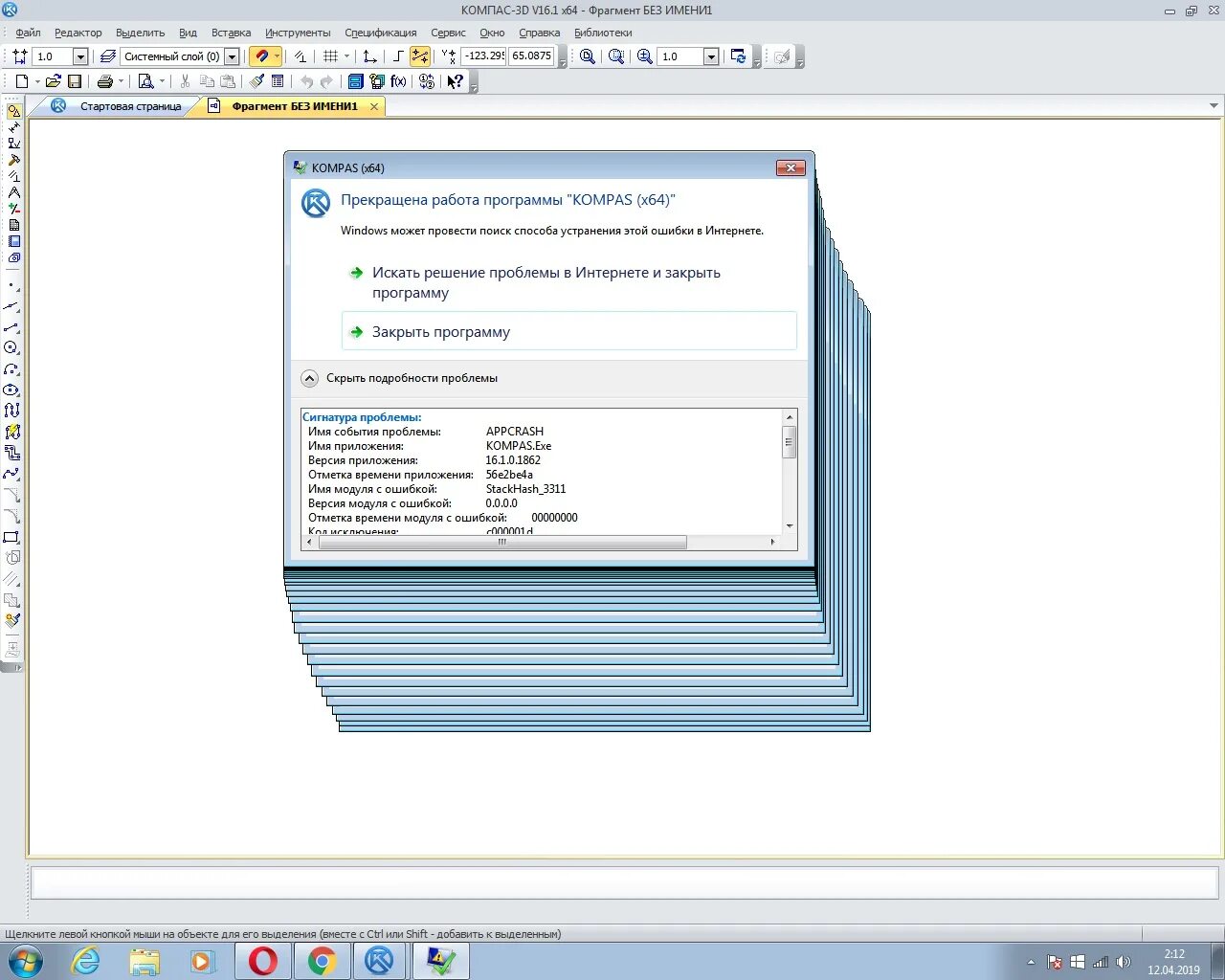
Task: Select the Ellipse drawing tool
Action: pyautogui.click(x=11, y=390)
